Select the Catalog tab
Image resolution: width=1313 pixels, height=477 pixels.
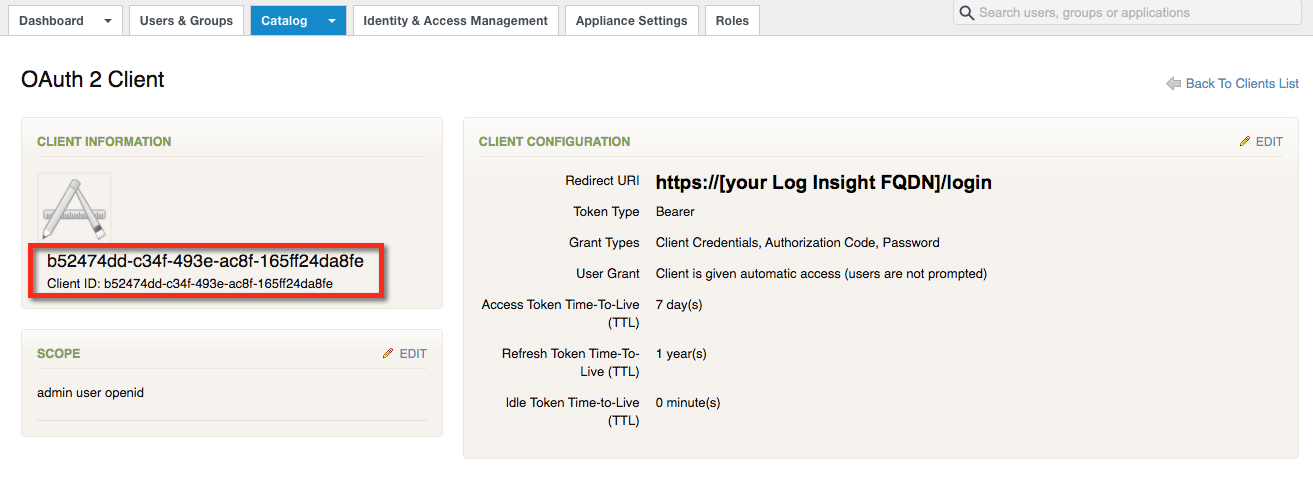284,20
